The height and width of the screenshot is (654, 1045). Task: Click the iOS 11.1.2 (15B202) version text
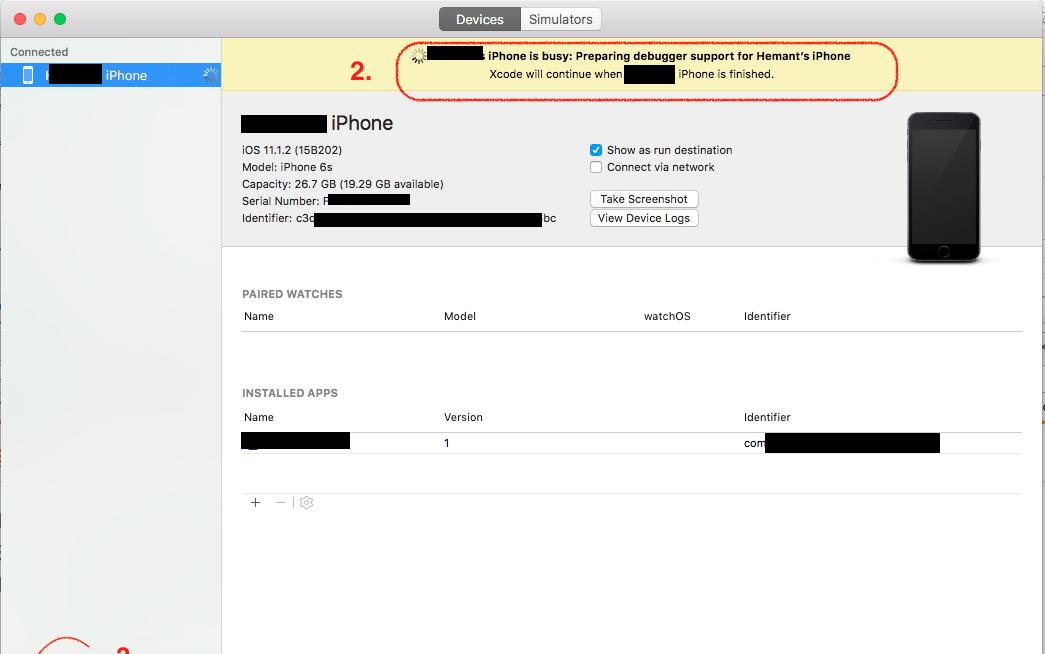tap(292, 150)
